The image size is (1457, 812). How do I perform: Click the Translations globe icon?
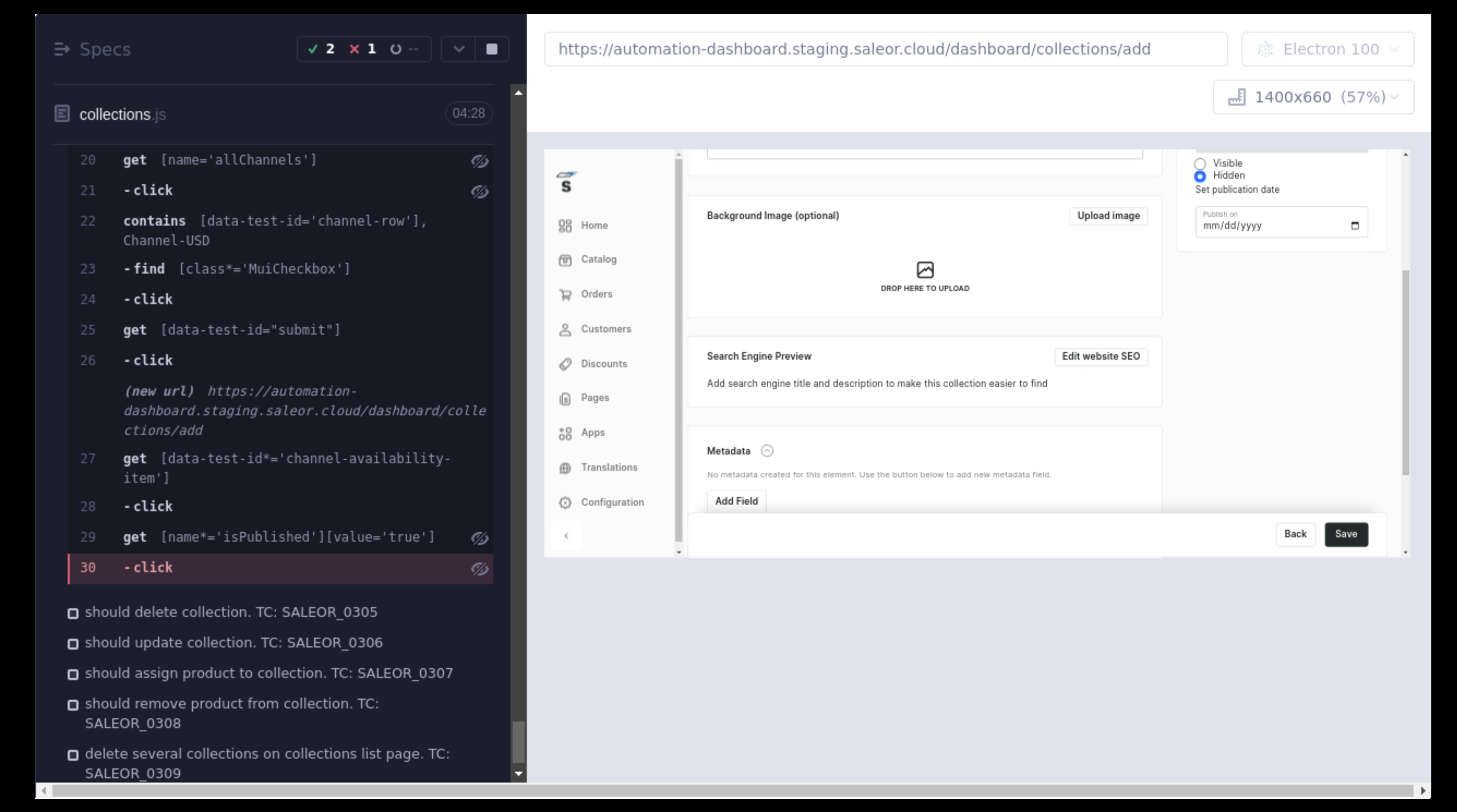point(565,468)
